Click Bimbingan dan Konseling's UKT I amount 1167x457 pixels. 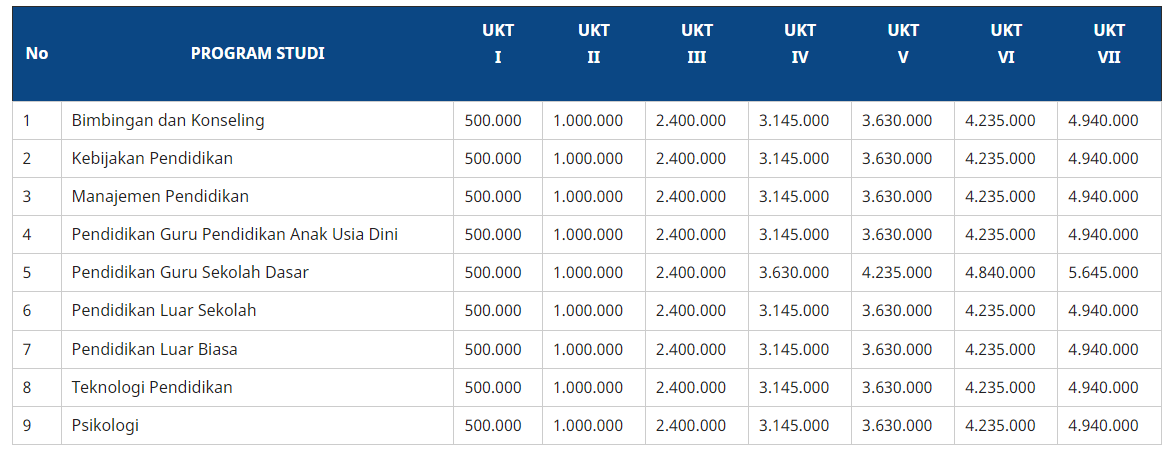point(493,121)
